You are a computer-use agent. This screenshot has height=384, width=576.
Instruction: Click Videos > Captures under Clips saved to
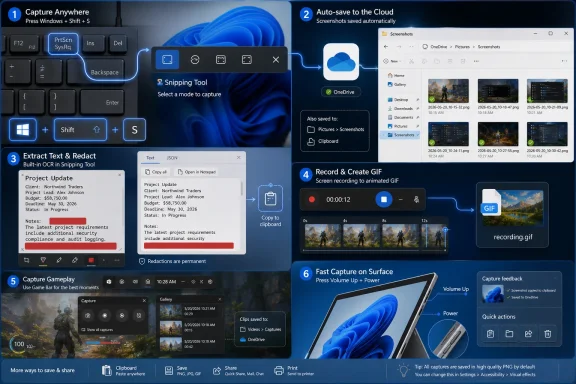[x=260, y=329]
